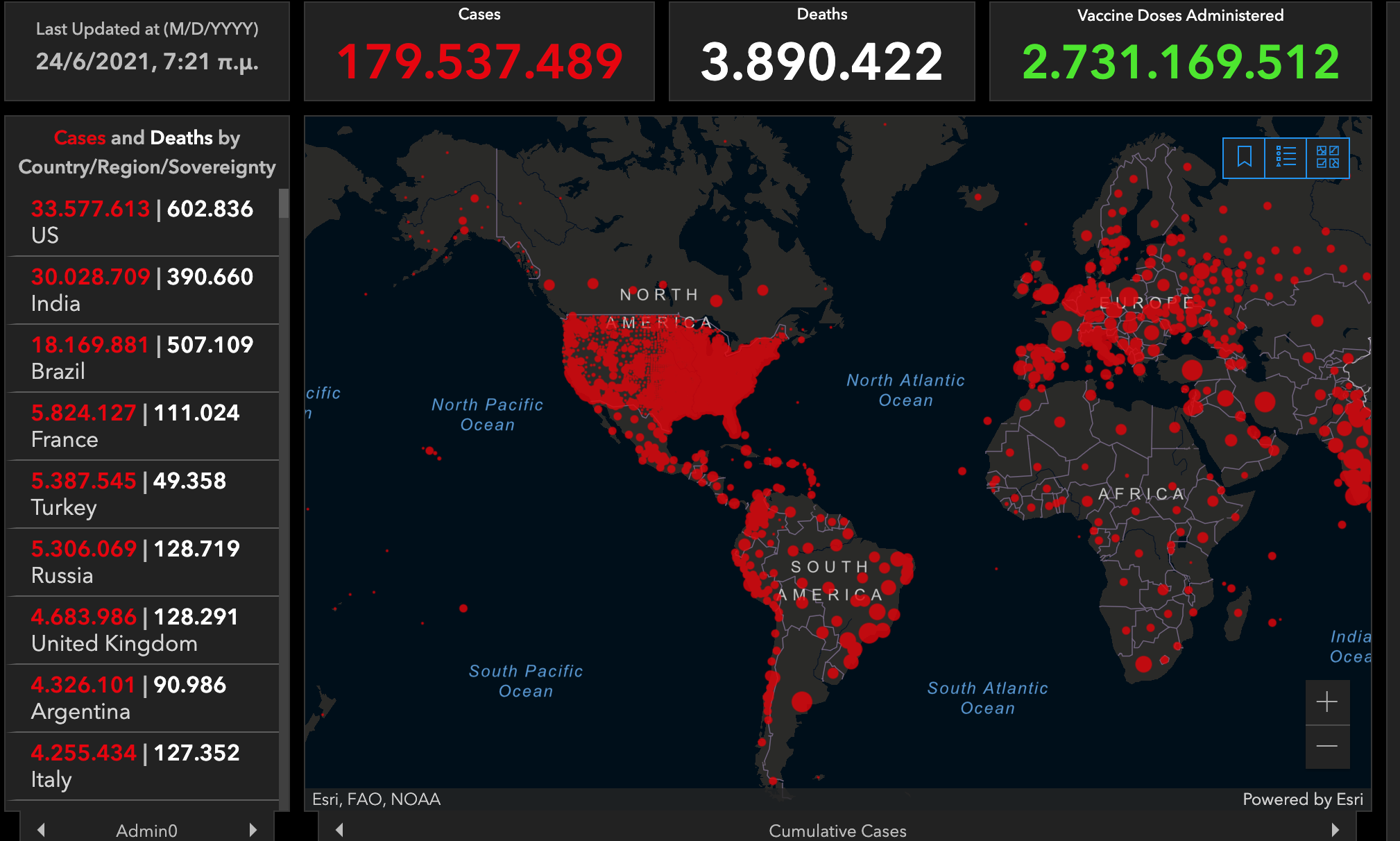
Task: Select India in the country list
Action: [x=142, y=290]
